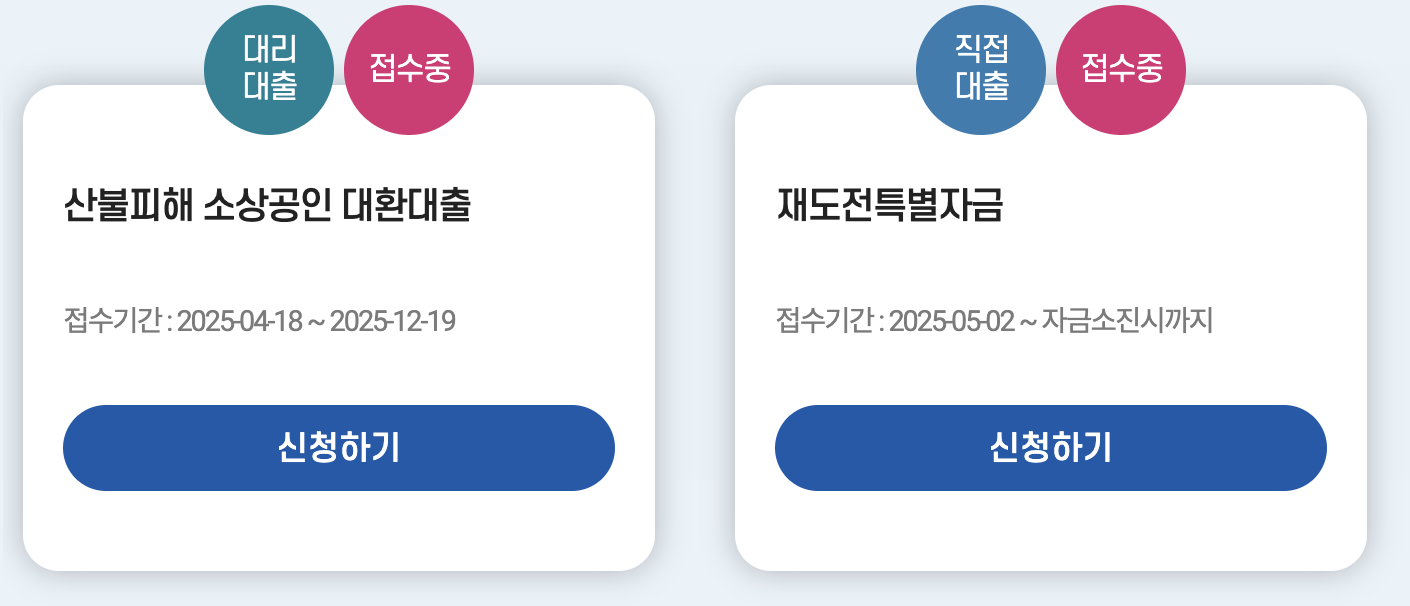Click the 직접대출 circle above 재도전특별자금
The width and height of the screenshot is (1410, 606).
pos(980,68)
